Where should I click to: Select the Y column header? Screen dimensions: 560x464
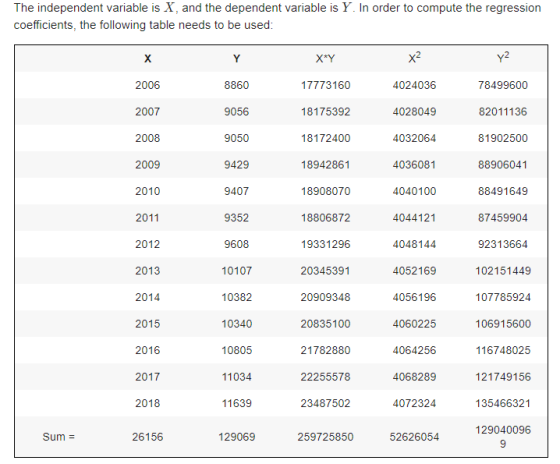click(236, 59)
